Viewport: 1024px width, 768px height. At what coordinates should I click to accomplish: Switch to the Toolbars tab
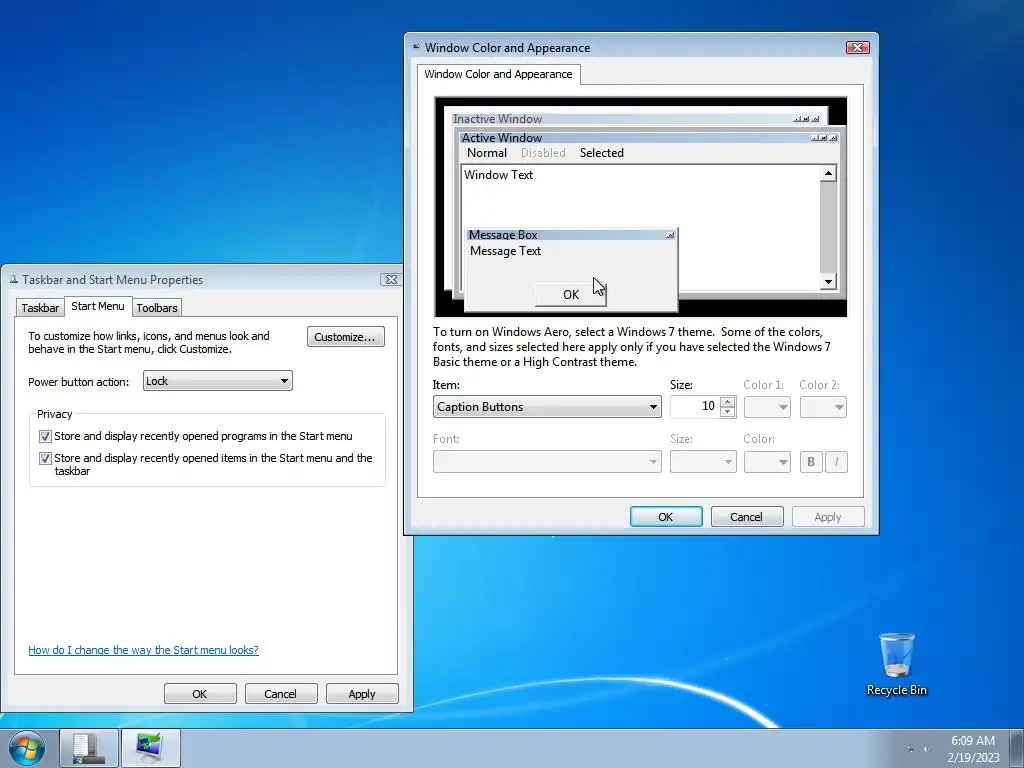(x=157, y=308)
